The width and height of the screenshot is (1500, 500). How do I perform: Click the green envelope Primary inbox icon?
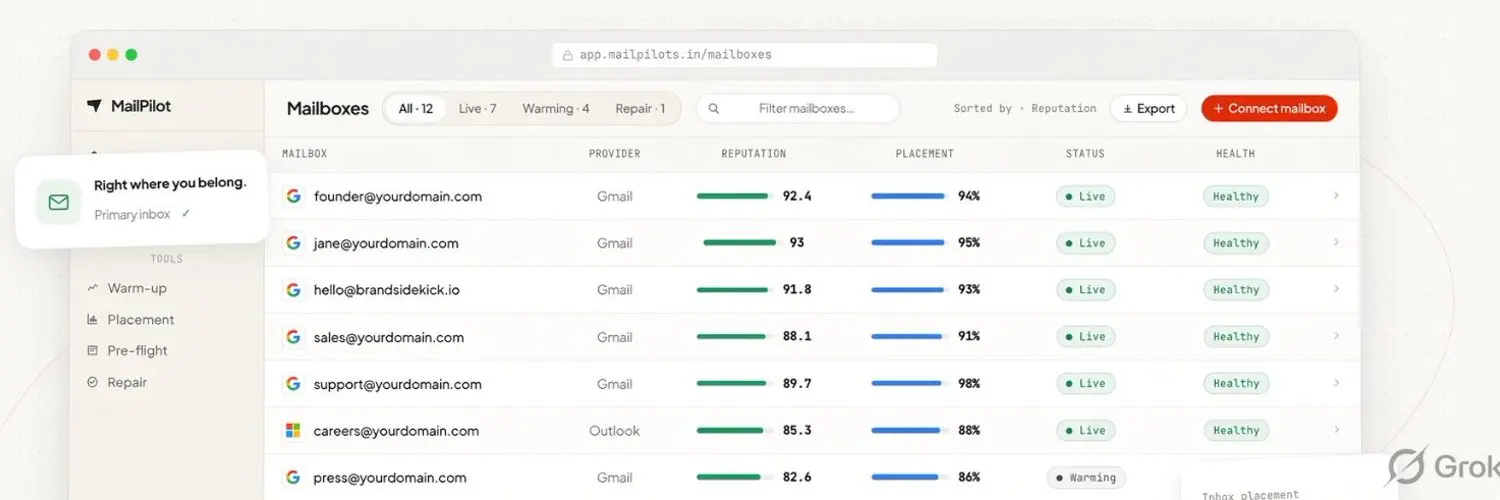tap(59, 203)
